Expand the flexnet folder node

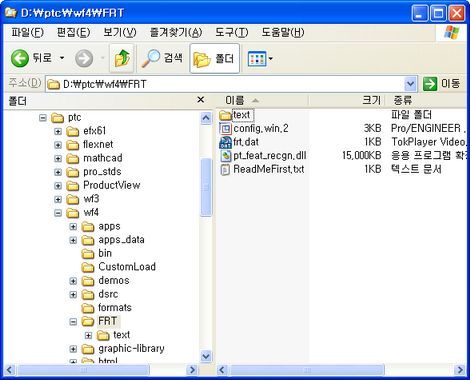coord(58,145)
